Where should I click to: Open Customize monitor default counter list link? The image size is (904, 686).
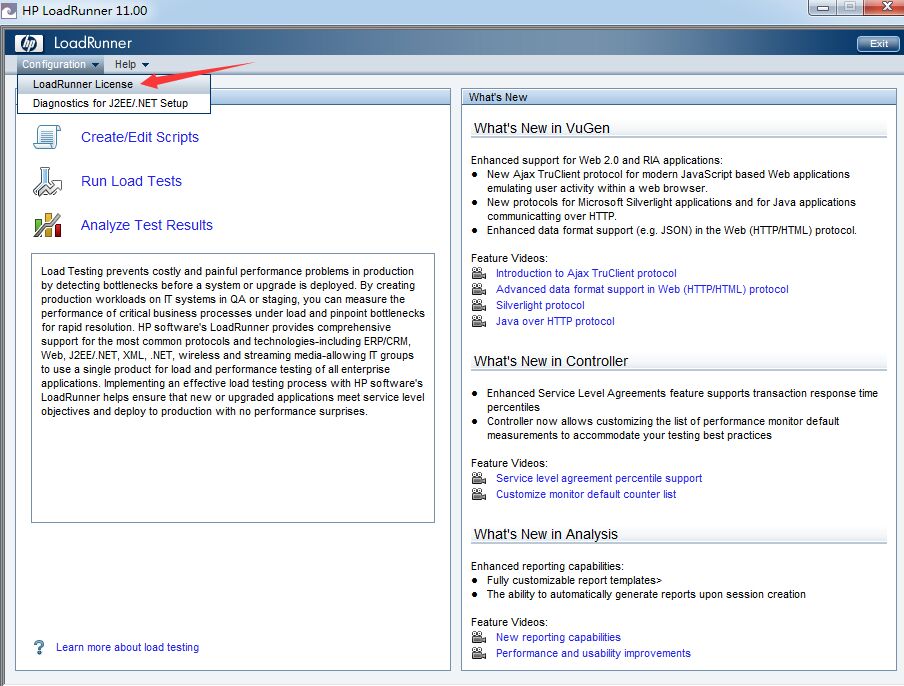point(586,495)
